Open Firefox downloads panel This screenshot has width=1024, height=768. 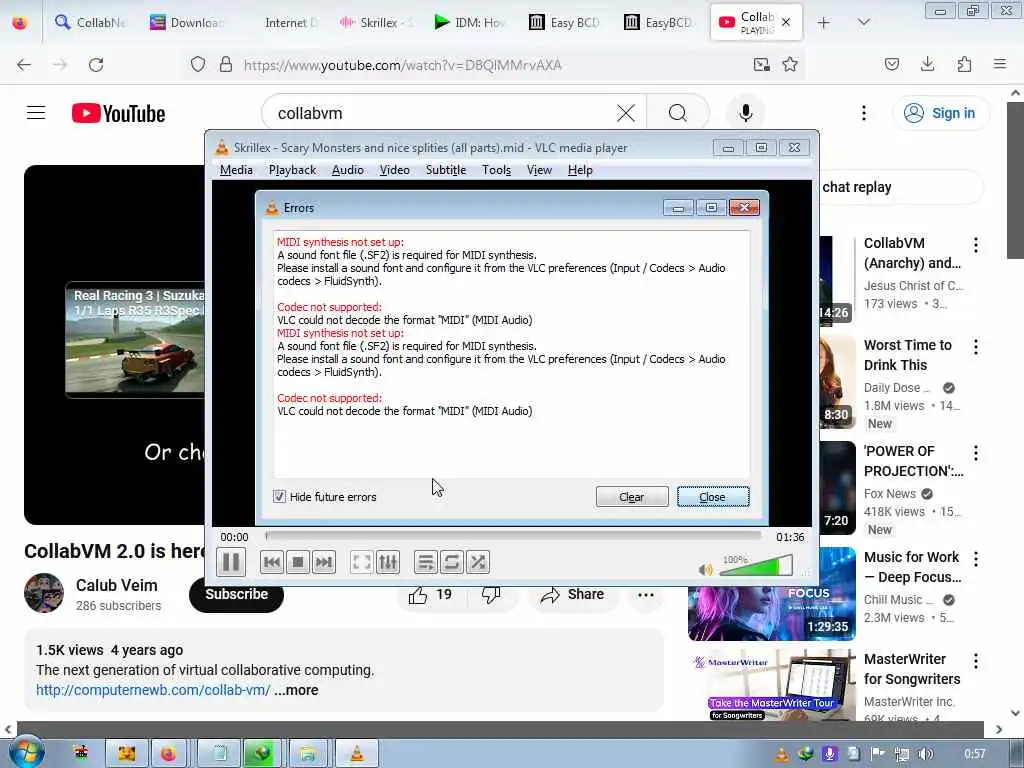[927, 64]
